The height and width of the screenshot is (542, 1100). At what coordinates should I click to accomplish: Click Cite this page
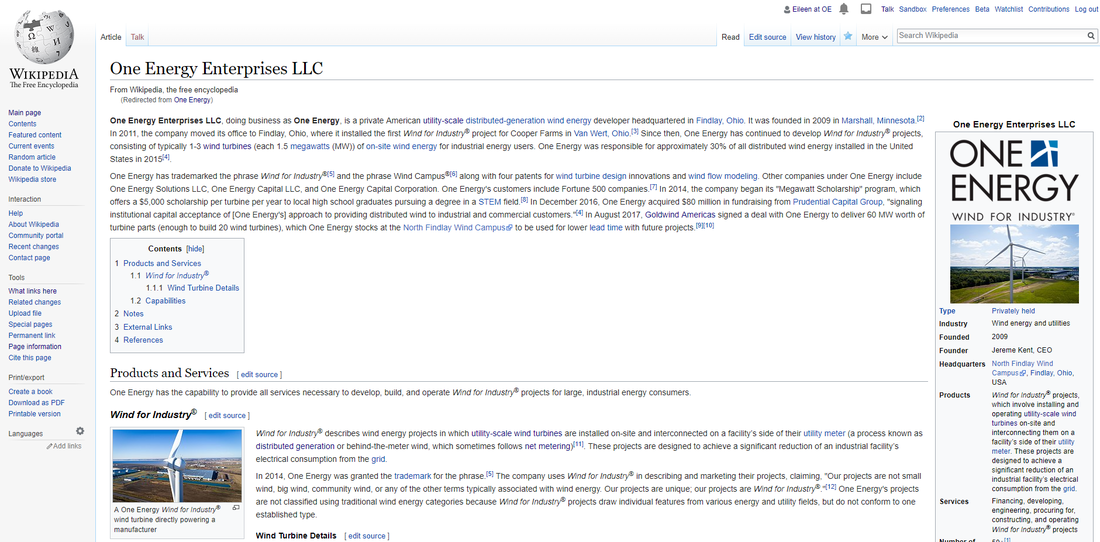point(29,358)
